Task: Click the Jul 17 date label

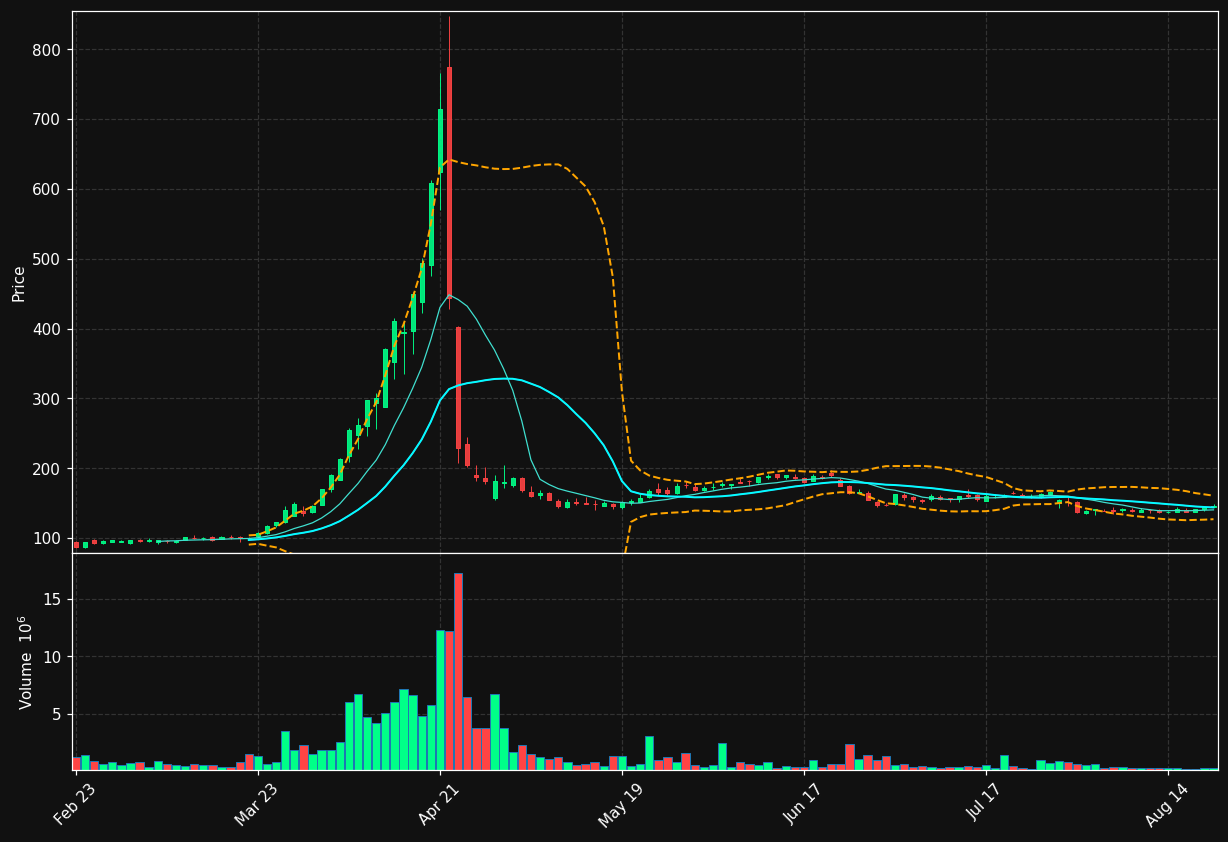Action: click(985, 804)
